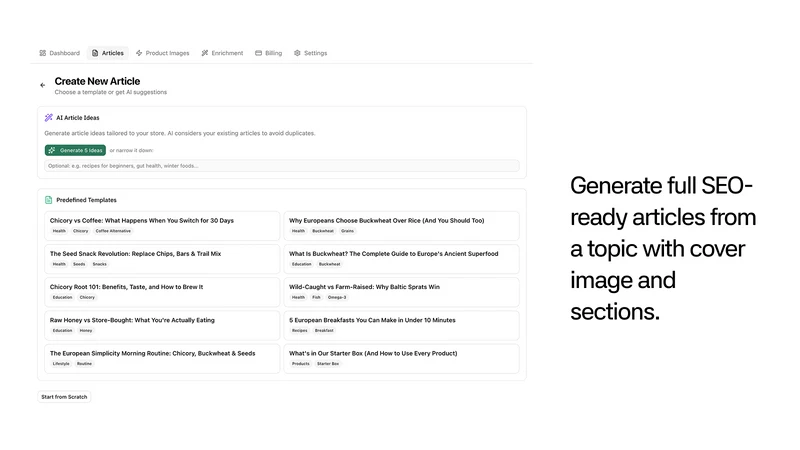Choose European Simplicity Morning Routine template
The width and height of the screenshot is (800, 450).
(x=162, y=358)
